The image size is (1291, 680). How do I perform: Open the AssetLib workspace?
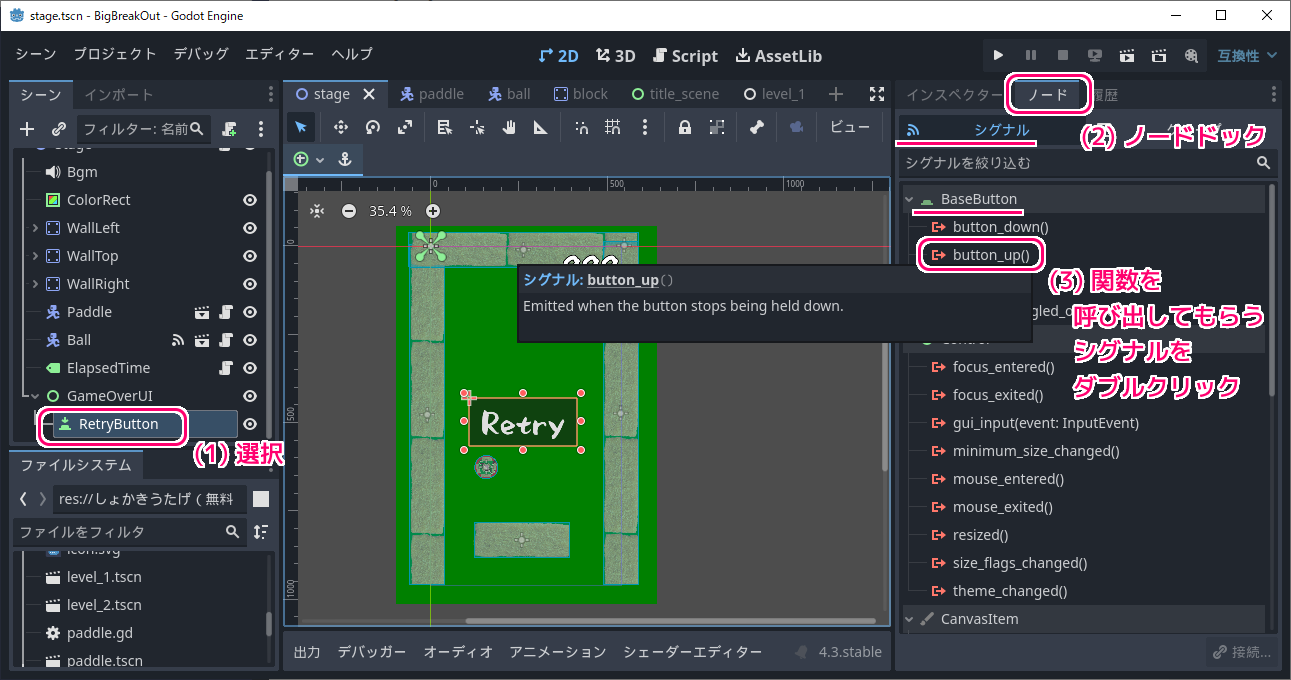click(x=778, y=56)
